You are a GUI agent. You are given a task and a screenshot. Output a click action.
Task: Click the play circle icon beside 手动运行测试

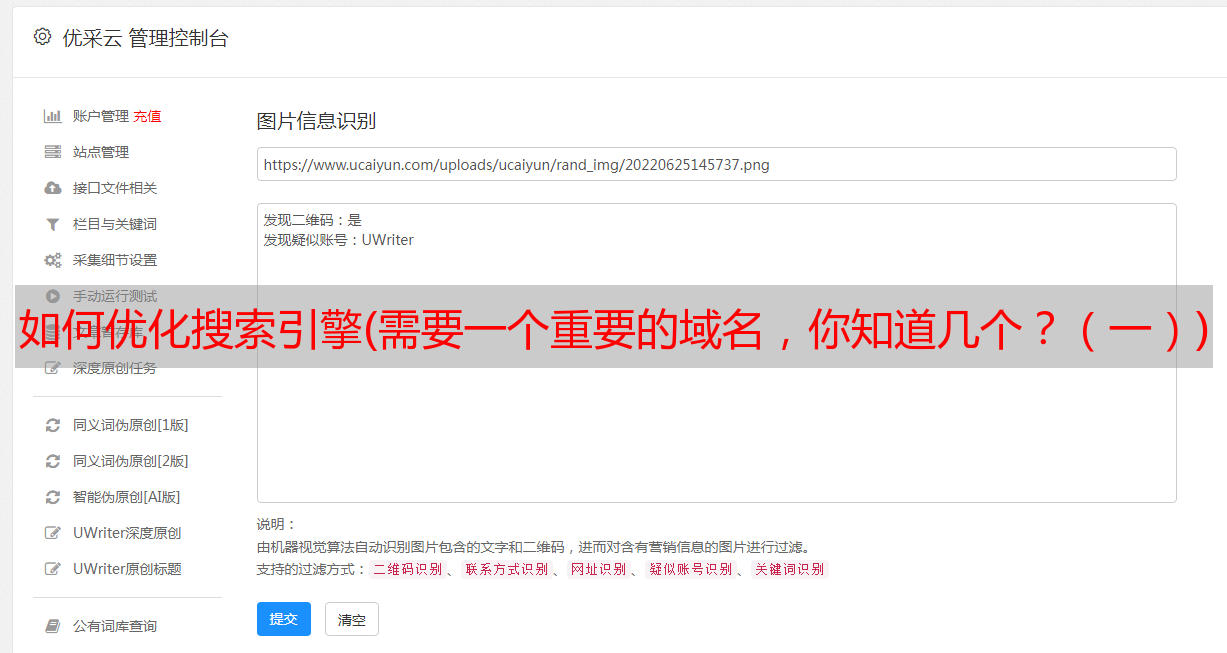[53, 296]
